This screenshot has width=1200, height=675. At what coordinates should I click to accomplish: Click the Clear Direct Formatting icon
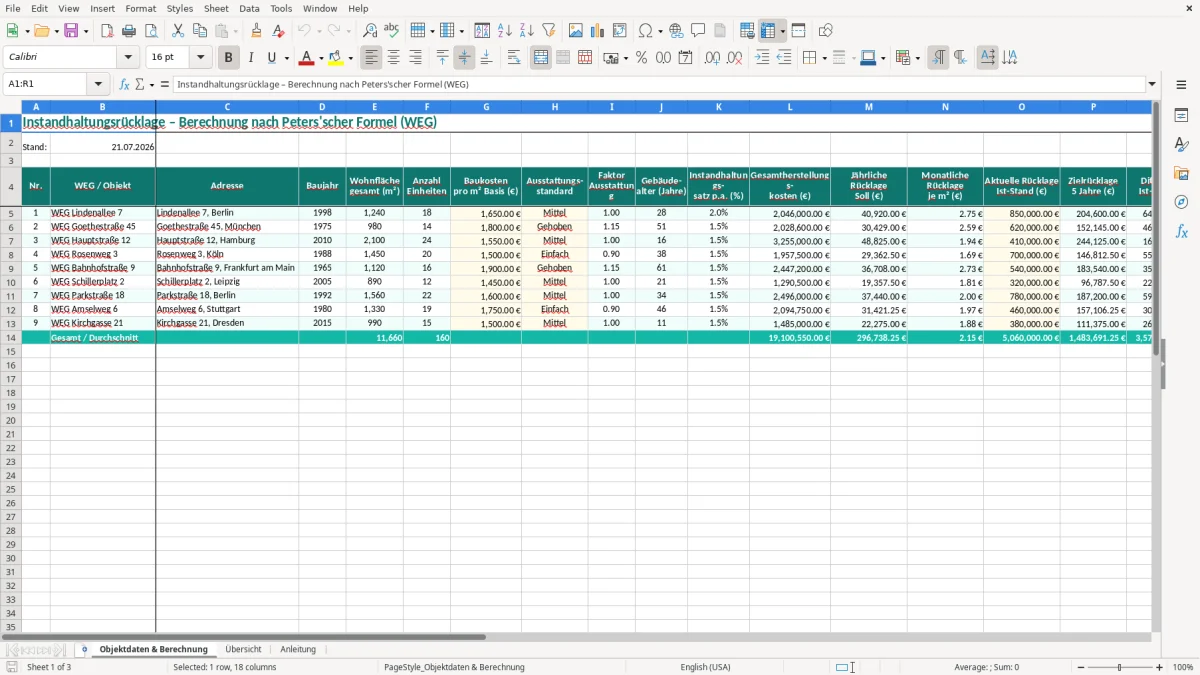click(278, 31)
